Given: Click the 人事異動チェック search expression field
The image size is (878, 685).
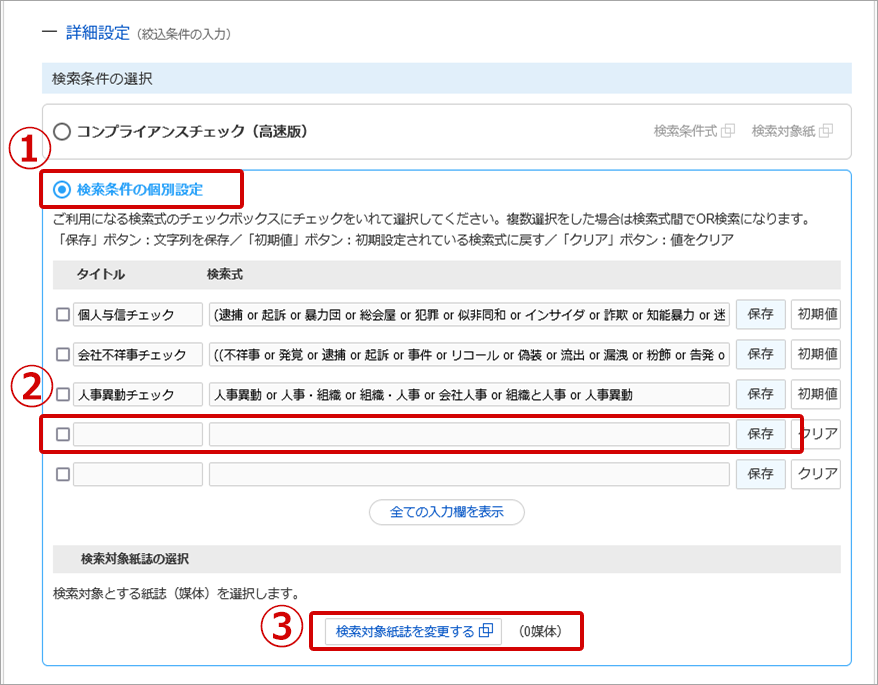Looking at the screenshot, I should [x=469, y=395].
